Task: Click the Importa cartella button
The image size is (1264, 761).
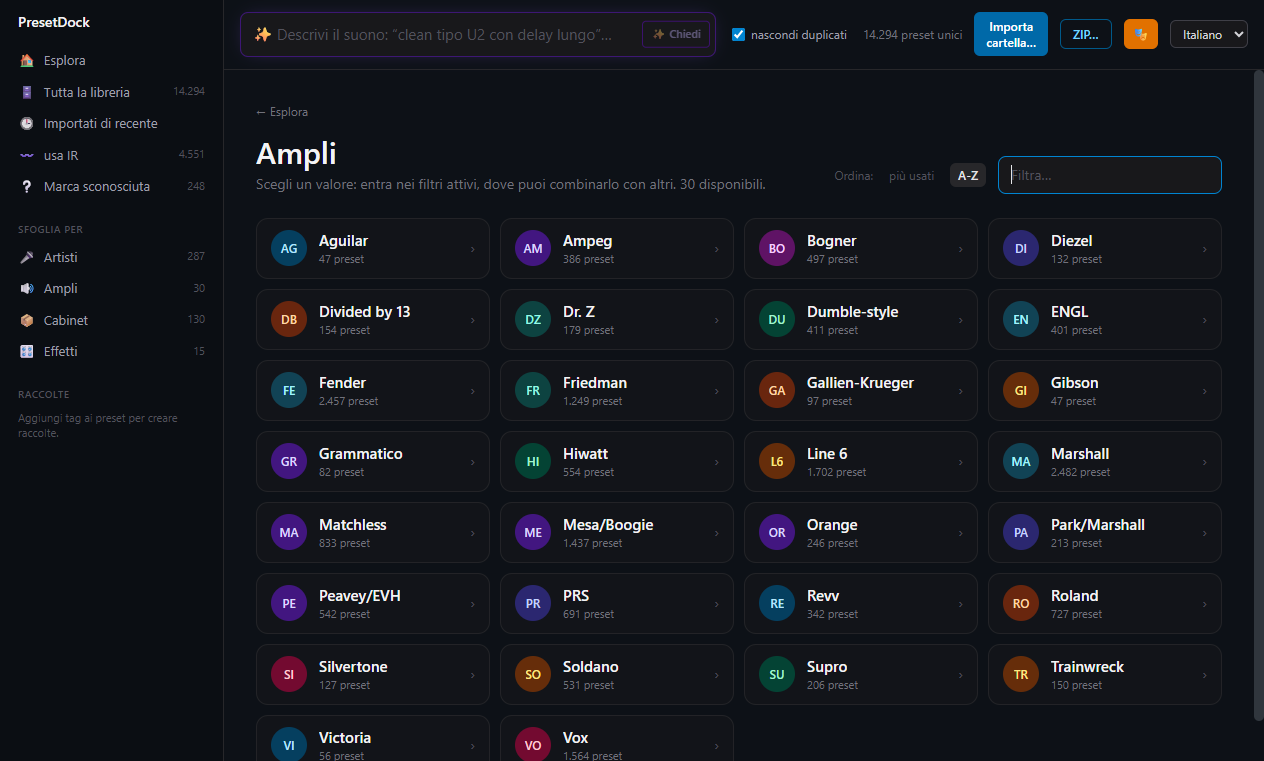Action: pos(1010,34)
